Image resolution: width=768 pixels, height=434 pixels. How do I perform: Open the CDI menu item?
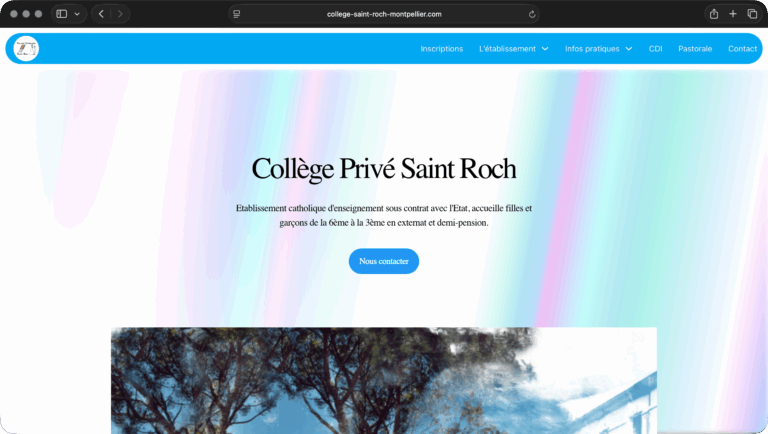pos(655,48)
